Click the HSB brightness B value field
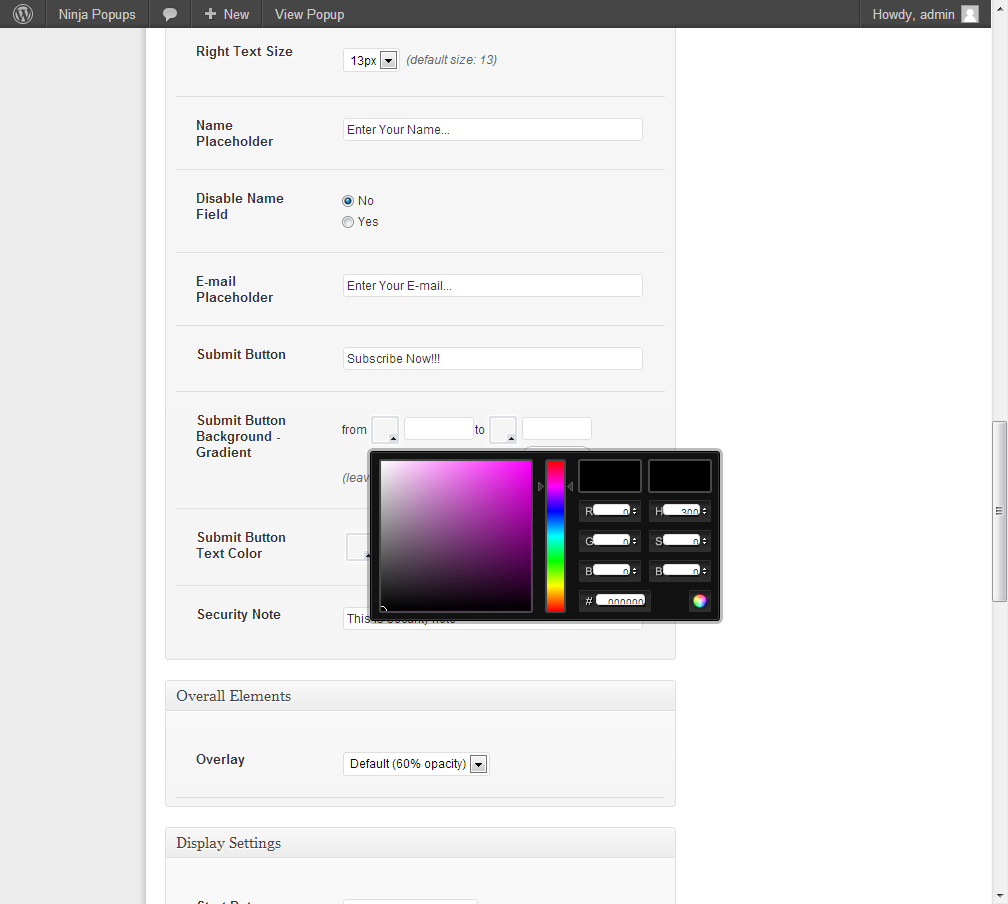 tap(681, 570)
